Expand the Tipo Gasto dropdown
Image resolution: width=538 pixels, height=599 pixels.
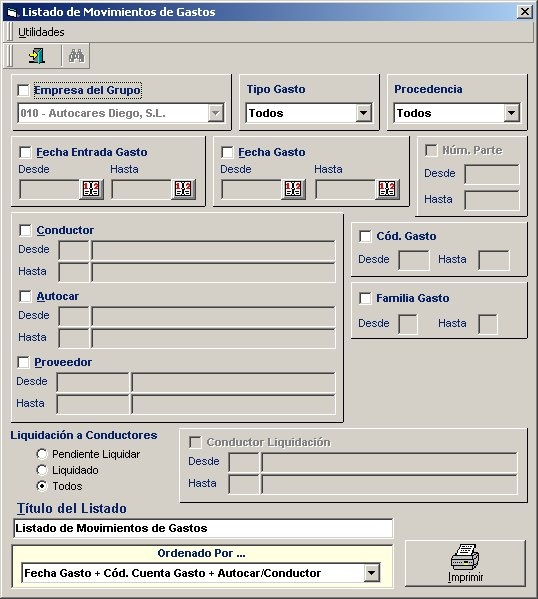pyautogui.click(x=364, y=113)
